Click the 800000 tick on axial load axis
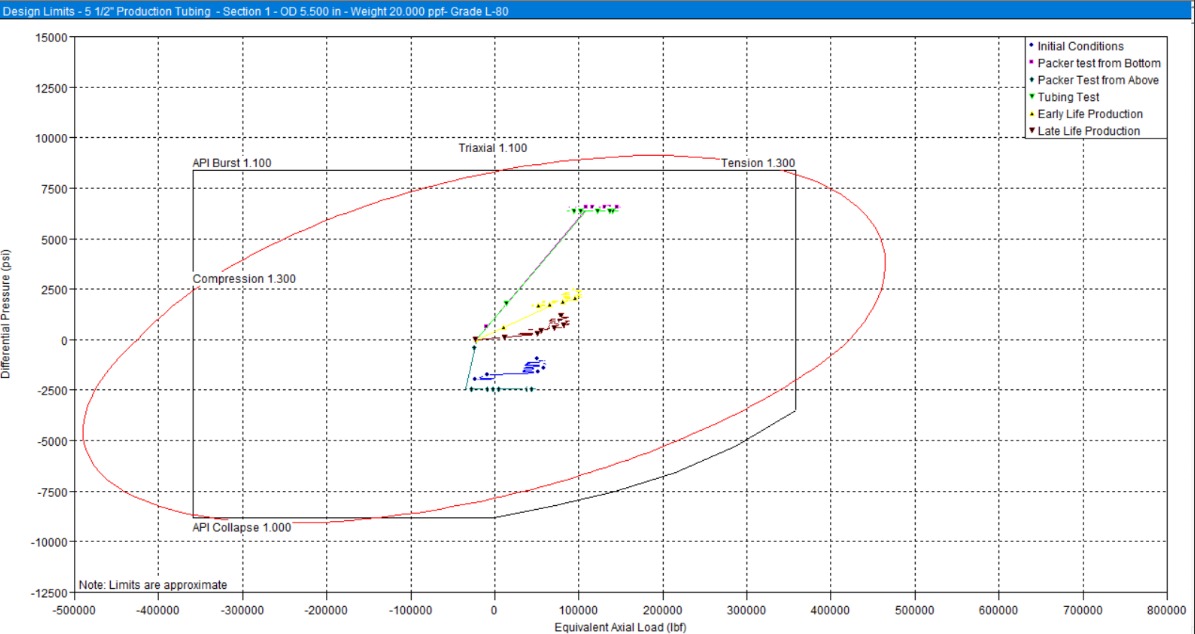 1167,609
